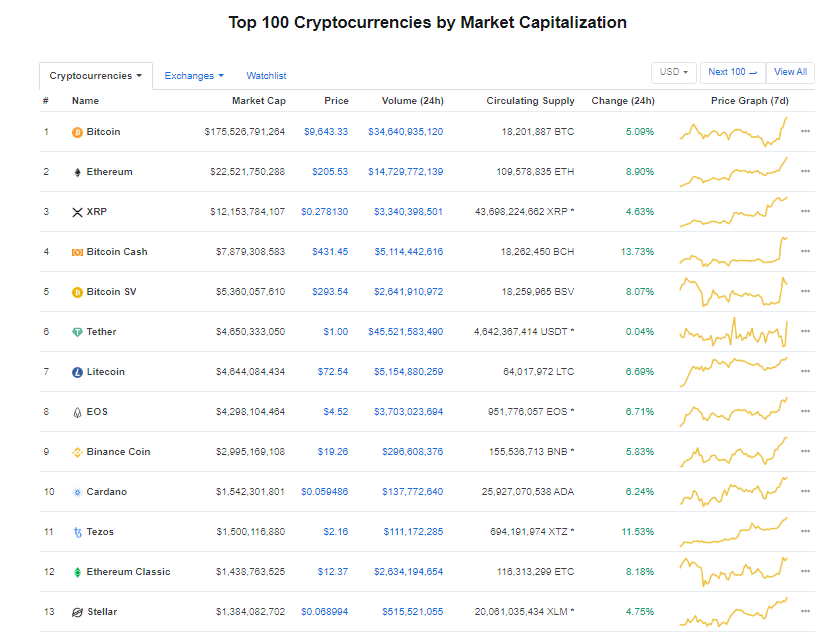This screenshot has width=839, height=633.
Task: Click Ethereum Classic volume $2,634,194,654
Action: pyautogui.click(x=408, y=571)
